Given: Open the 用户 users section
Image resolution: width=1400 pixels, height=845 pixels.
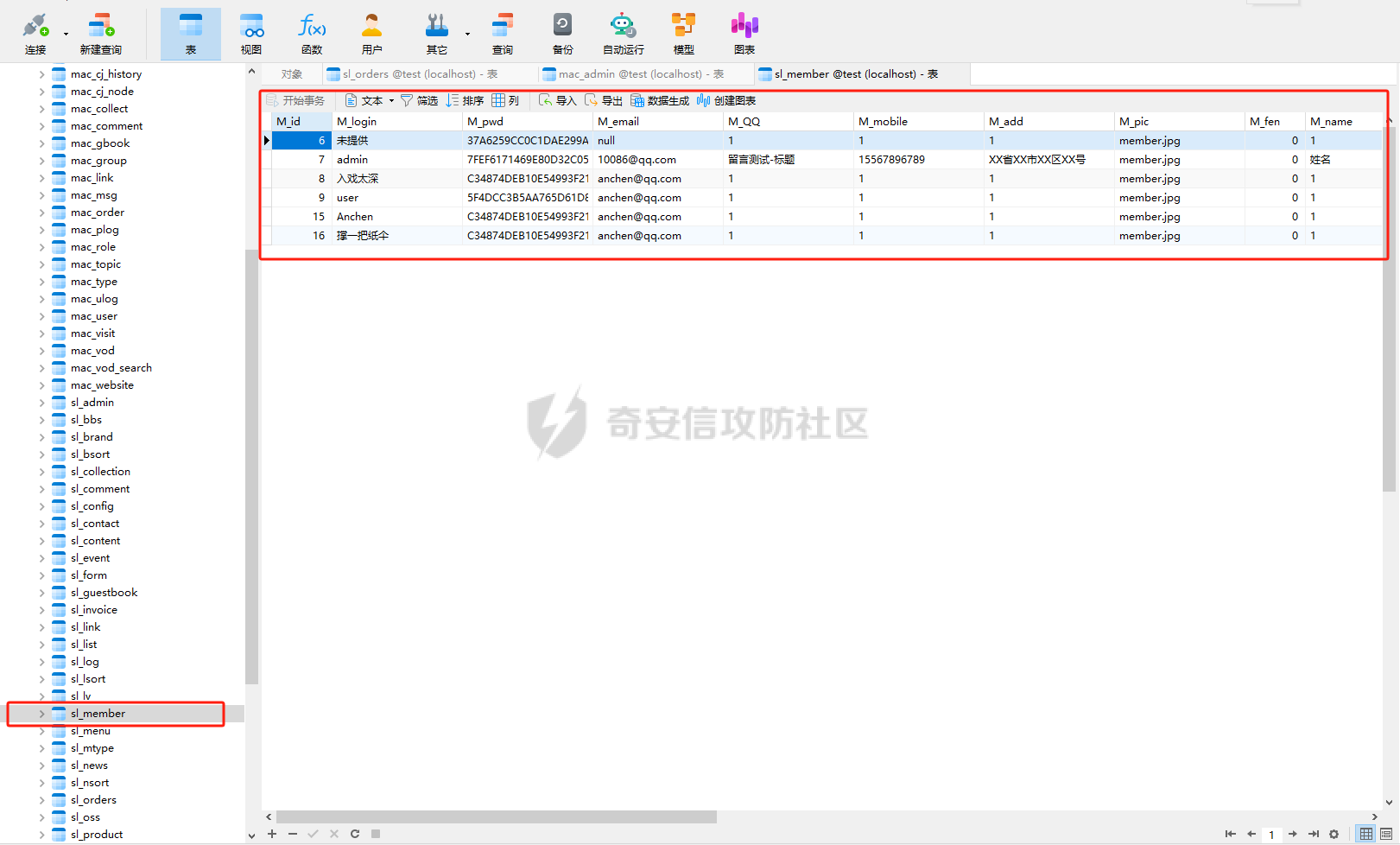Looking at the screenshot, I should (372, 34).
